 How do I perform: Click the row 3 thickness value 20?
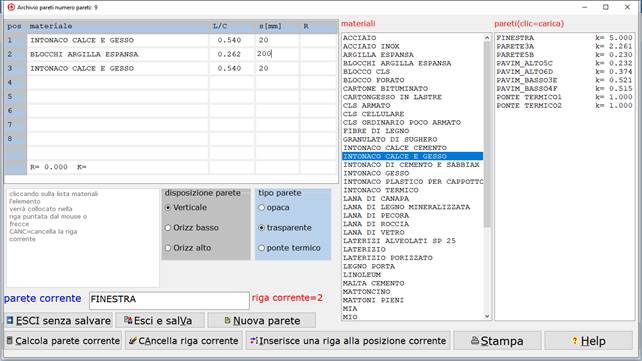point(277,68)
